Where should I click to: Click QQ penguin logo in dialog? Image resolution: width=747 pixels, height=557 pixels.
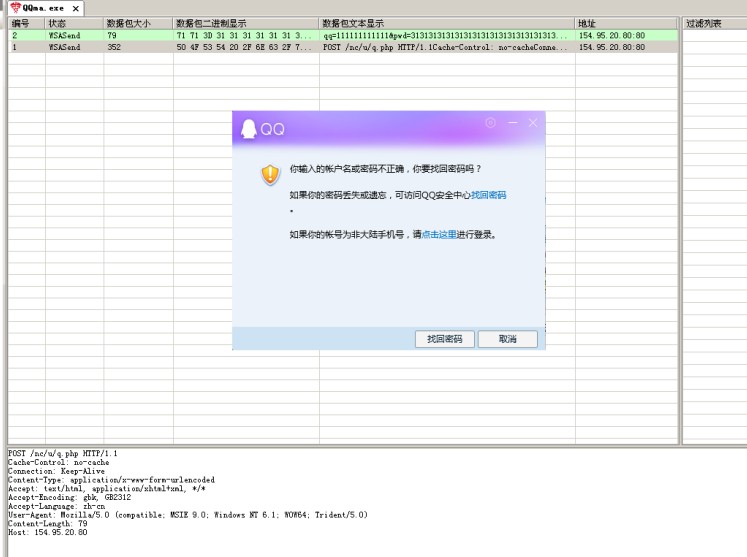tap(248, 129)
